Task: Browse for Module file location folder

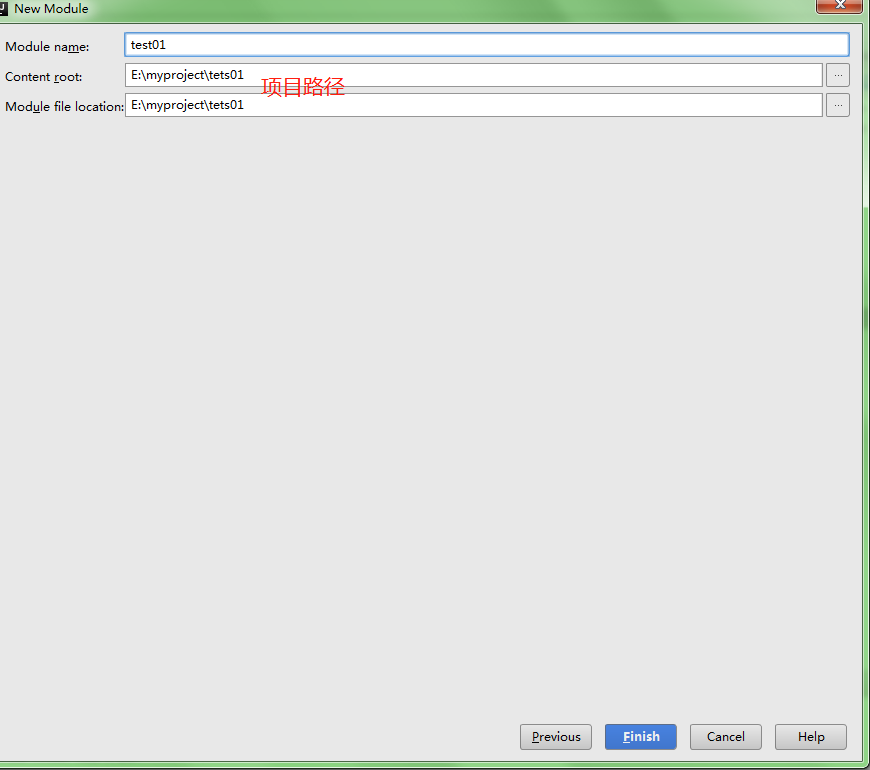Action: pyautogui.click(x=838, y=105)
